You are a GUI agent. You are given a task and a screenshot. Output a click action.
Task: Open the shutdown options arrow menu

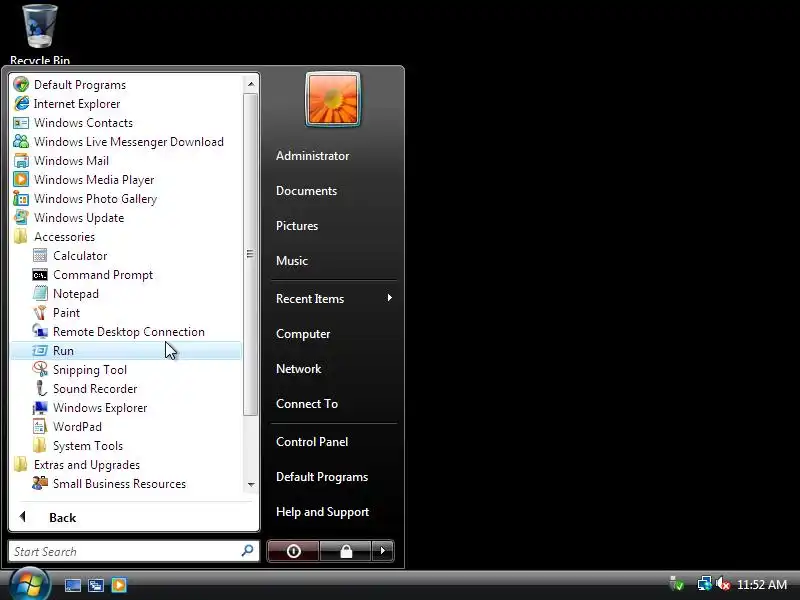pyautogui.click(x=383, y=551)
